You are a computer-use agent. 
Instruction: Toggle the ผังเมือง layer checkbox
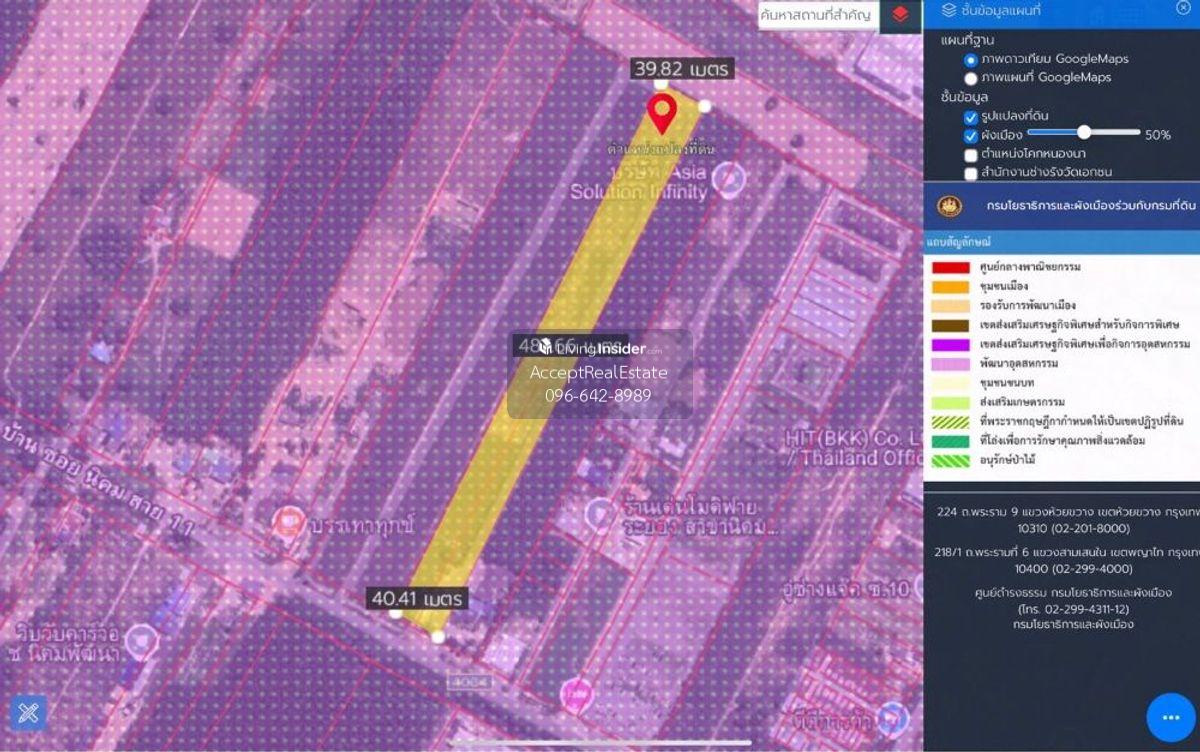(x=970, y=135)
